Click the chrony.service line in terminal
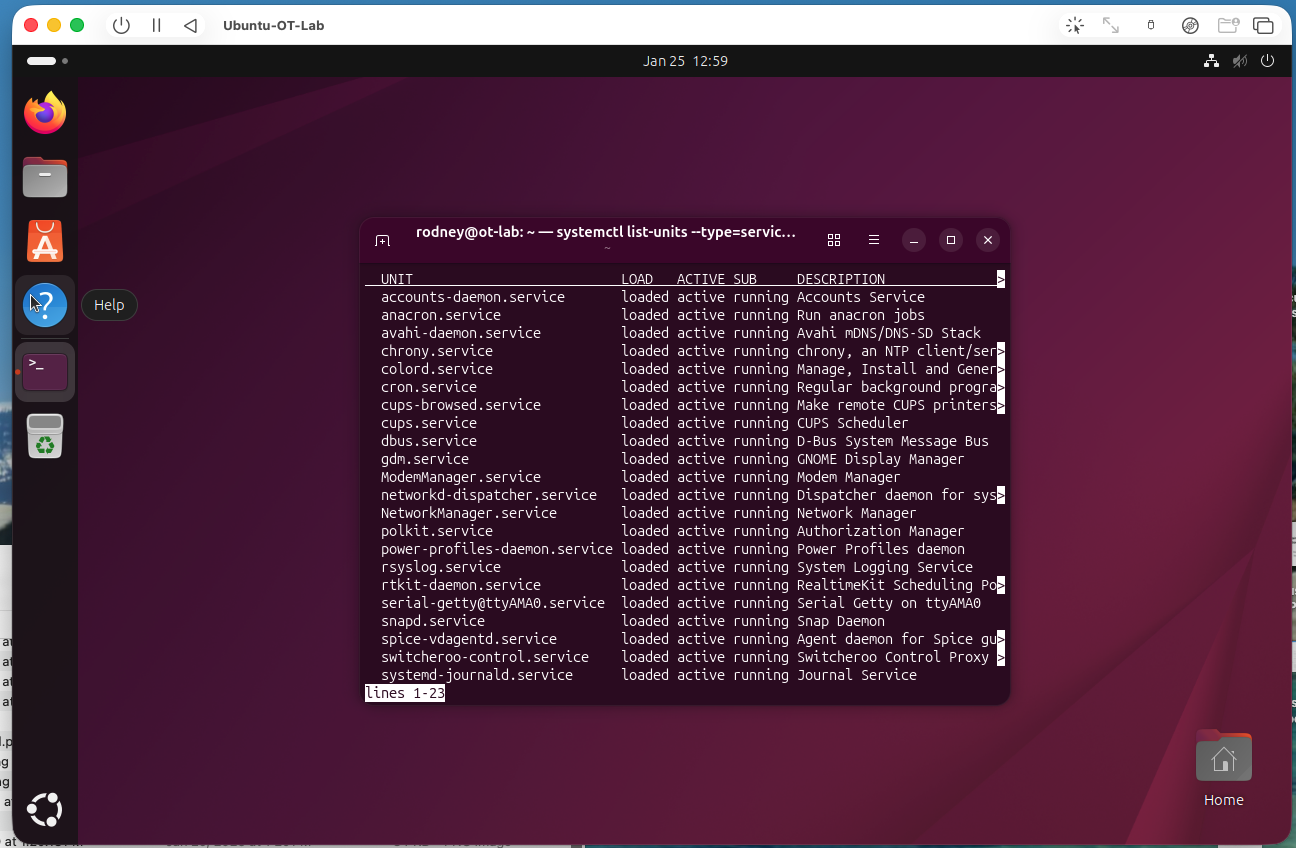 click(x=437, y=351)
